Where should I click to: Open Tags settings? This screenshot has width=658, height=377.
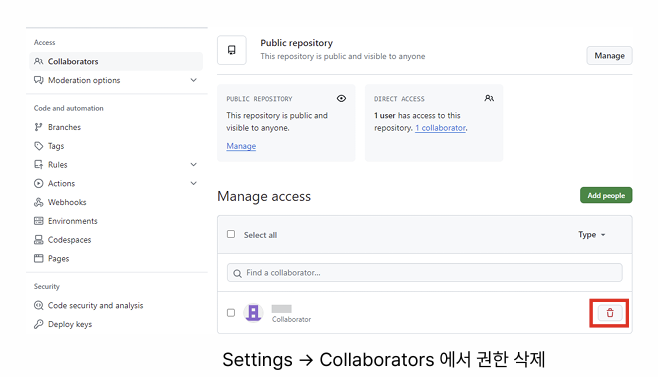[x=56, y=146]
